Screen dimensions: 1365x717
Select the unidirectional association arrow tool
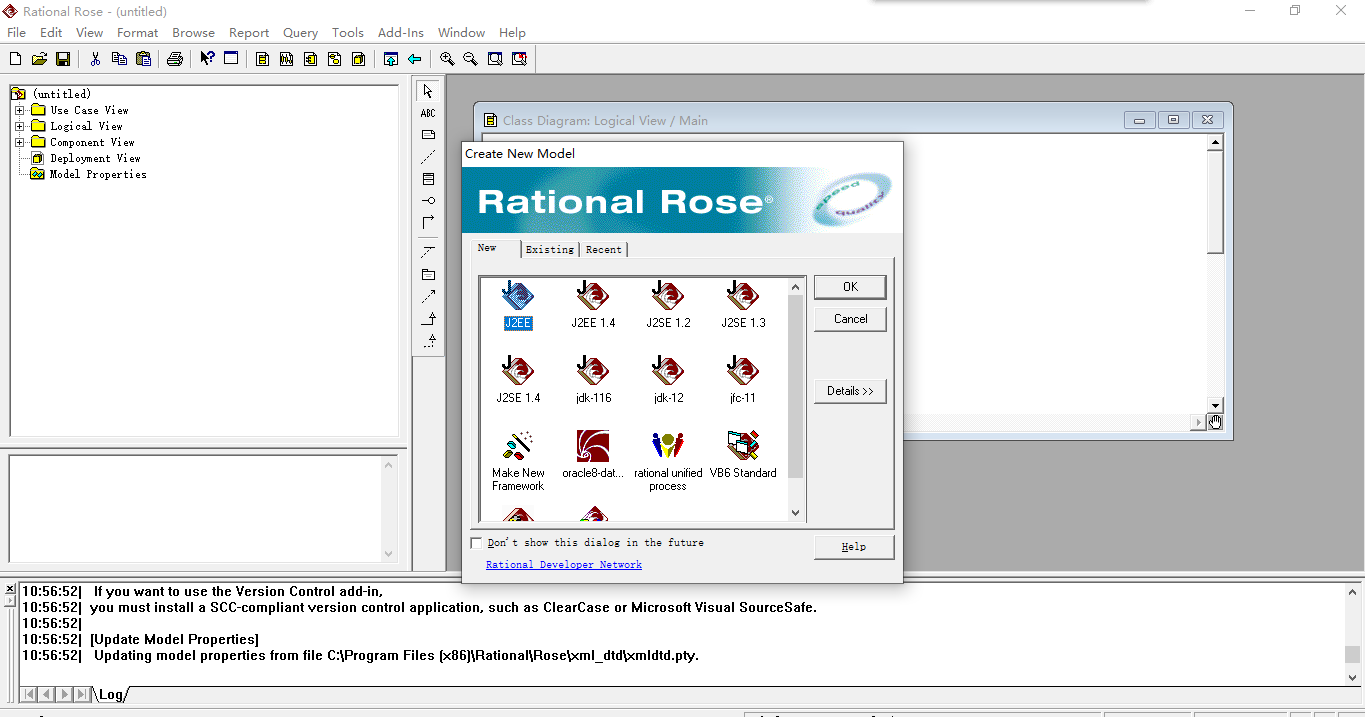coord(428,222)
